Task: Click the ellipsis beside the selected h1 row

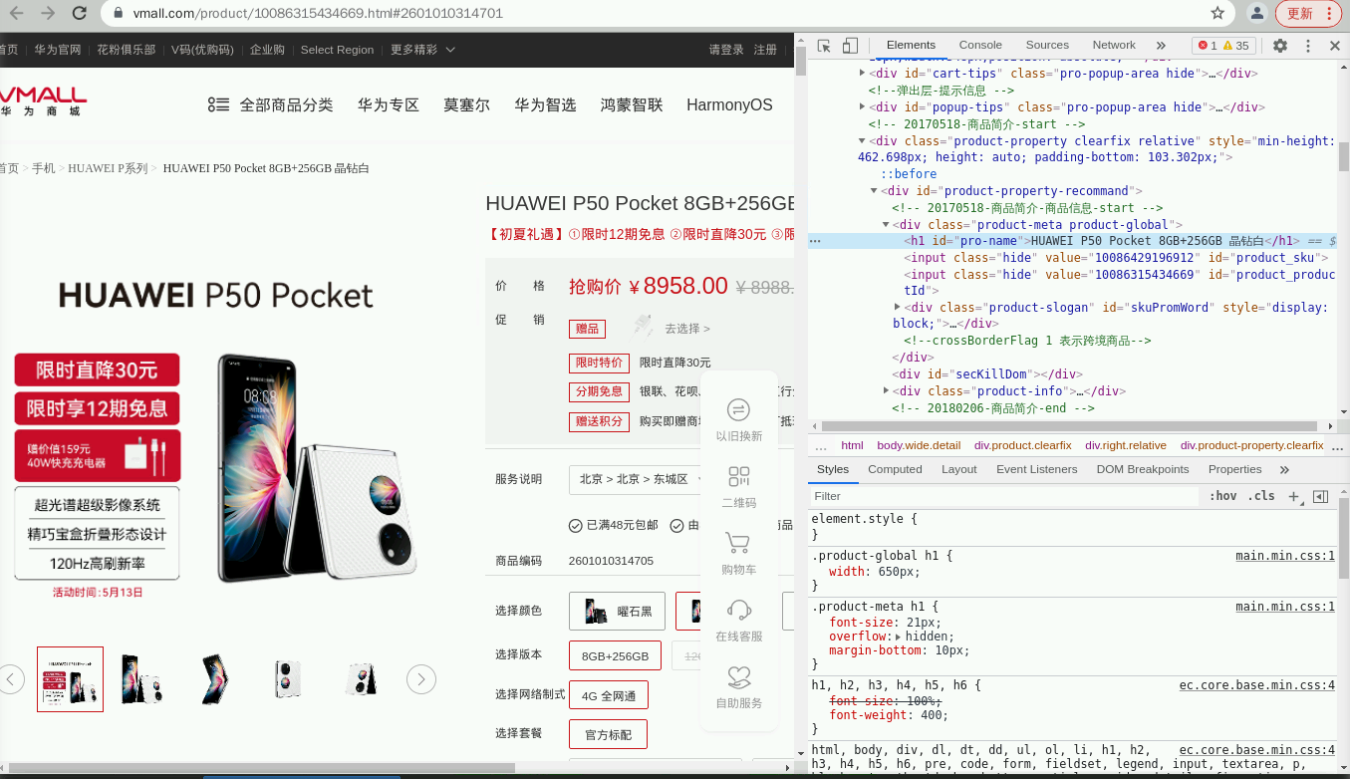Action: click(815, 241)
